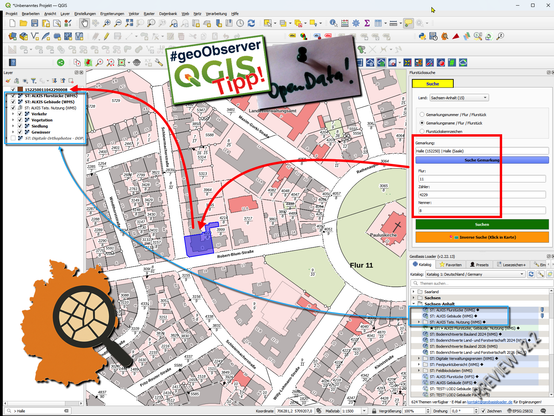This screenshot has width=554, height=416.
Task: Select the Gemarkungsnummer / Flur / Flurstück radio button
Action: coord(422,115)
